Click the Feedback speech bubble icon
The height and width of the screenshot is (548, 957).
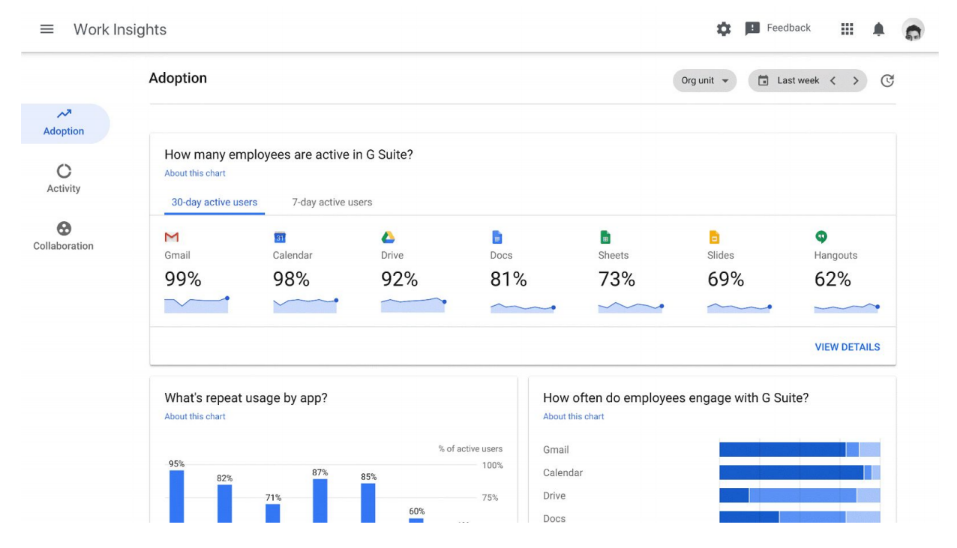pos(752,29)
